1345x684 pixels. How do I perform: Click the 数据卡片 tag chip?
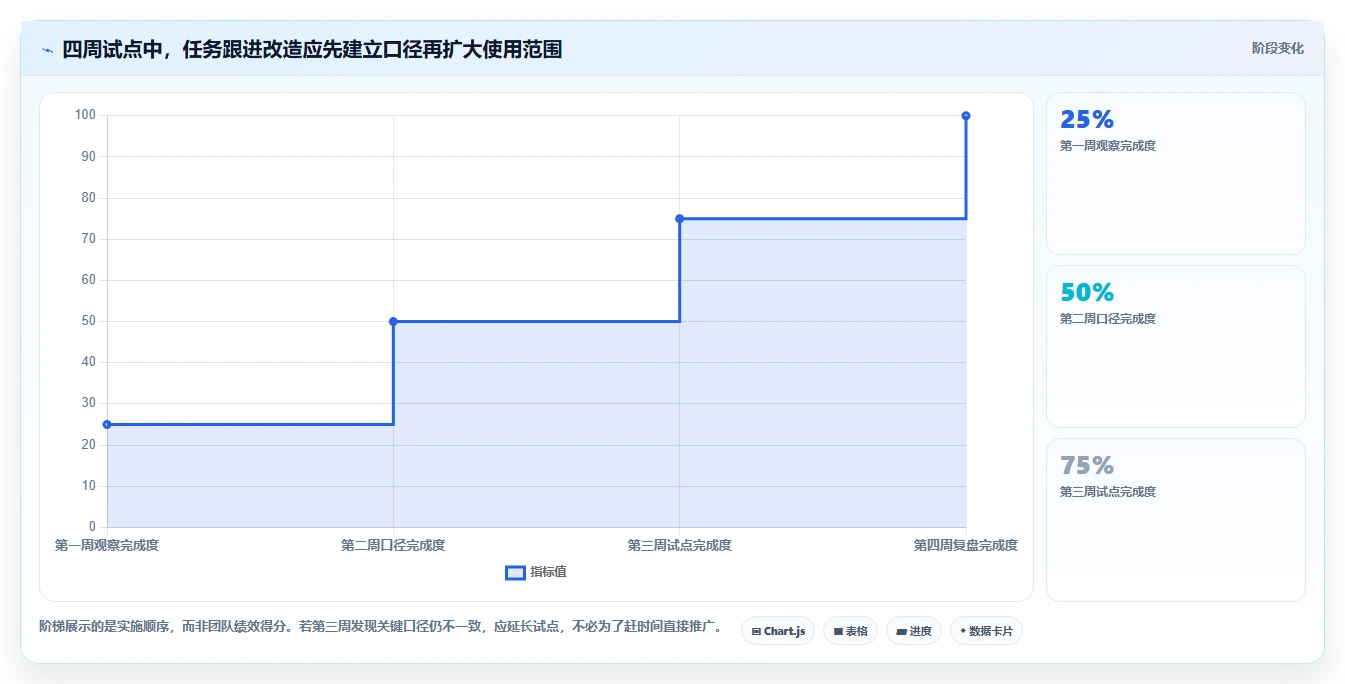point(986,631)
